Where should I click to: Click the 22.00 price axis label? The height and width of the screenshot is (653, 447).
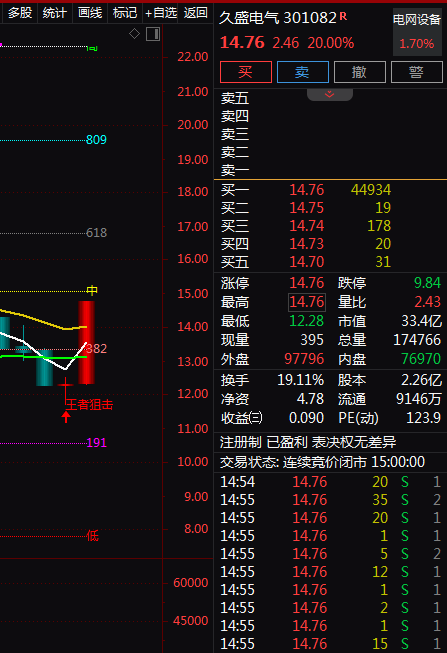click(192, 57)
